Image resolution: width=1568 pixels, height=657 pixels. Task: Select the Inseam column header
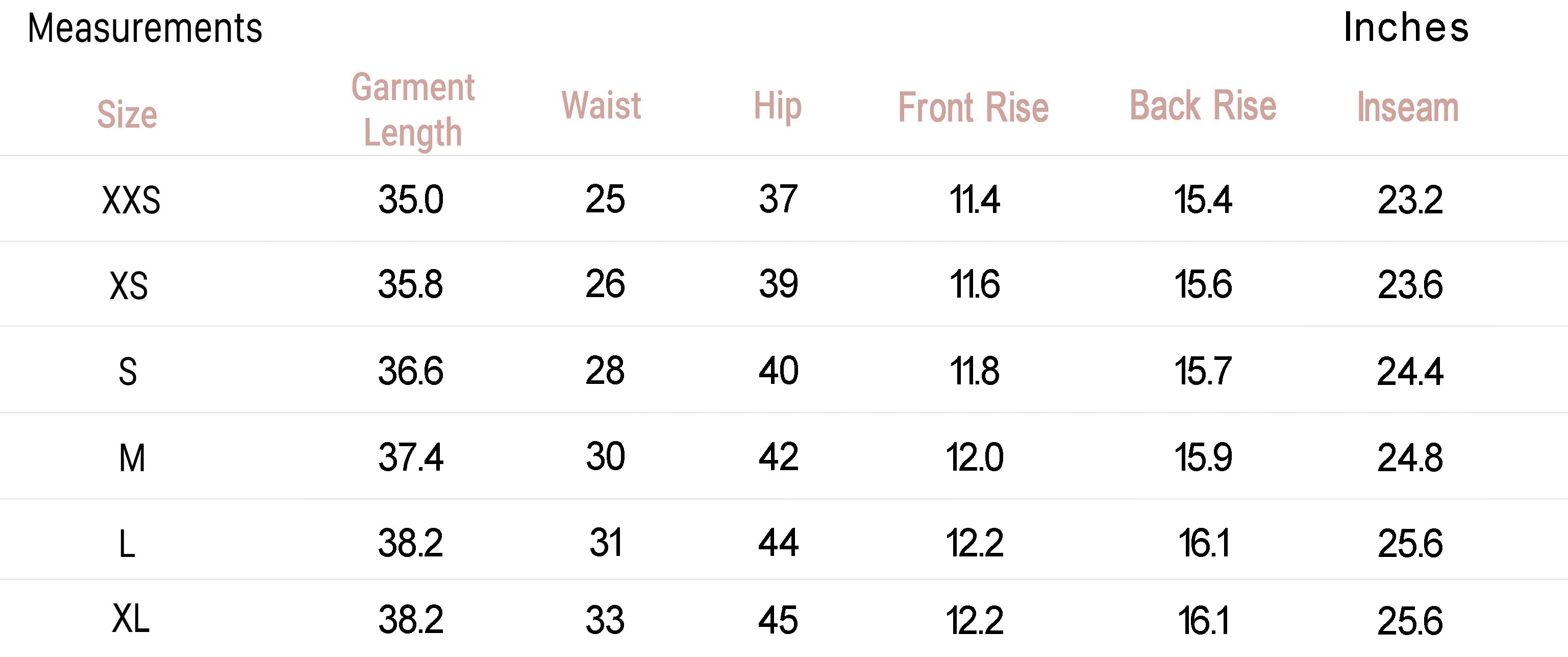click(x=1408, y=108)
